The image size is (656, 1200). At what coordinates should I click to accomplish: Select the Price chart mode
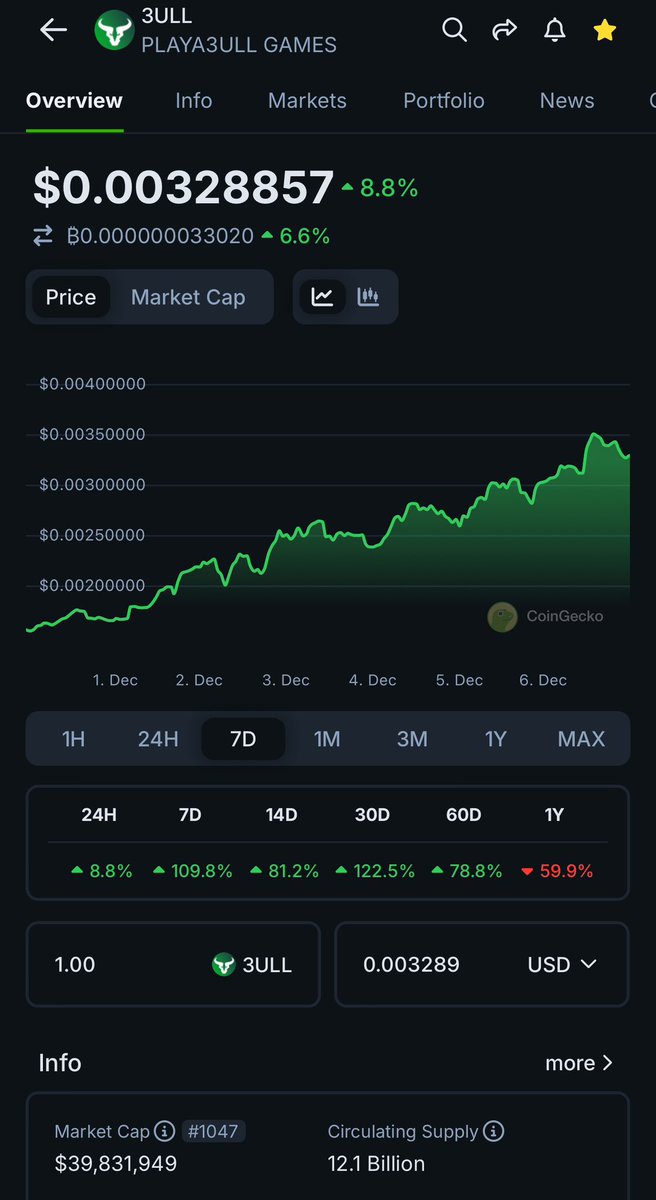pos(71,297)
